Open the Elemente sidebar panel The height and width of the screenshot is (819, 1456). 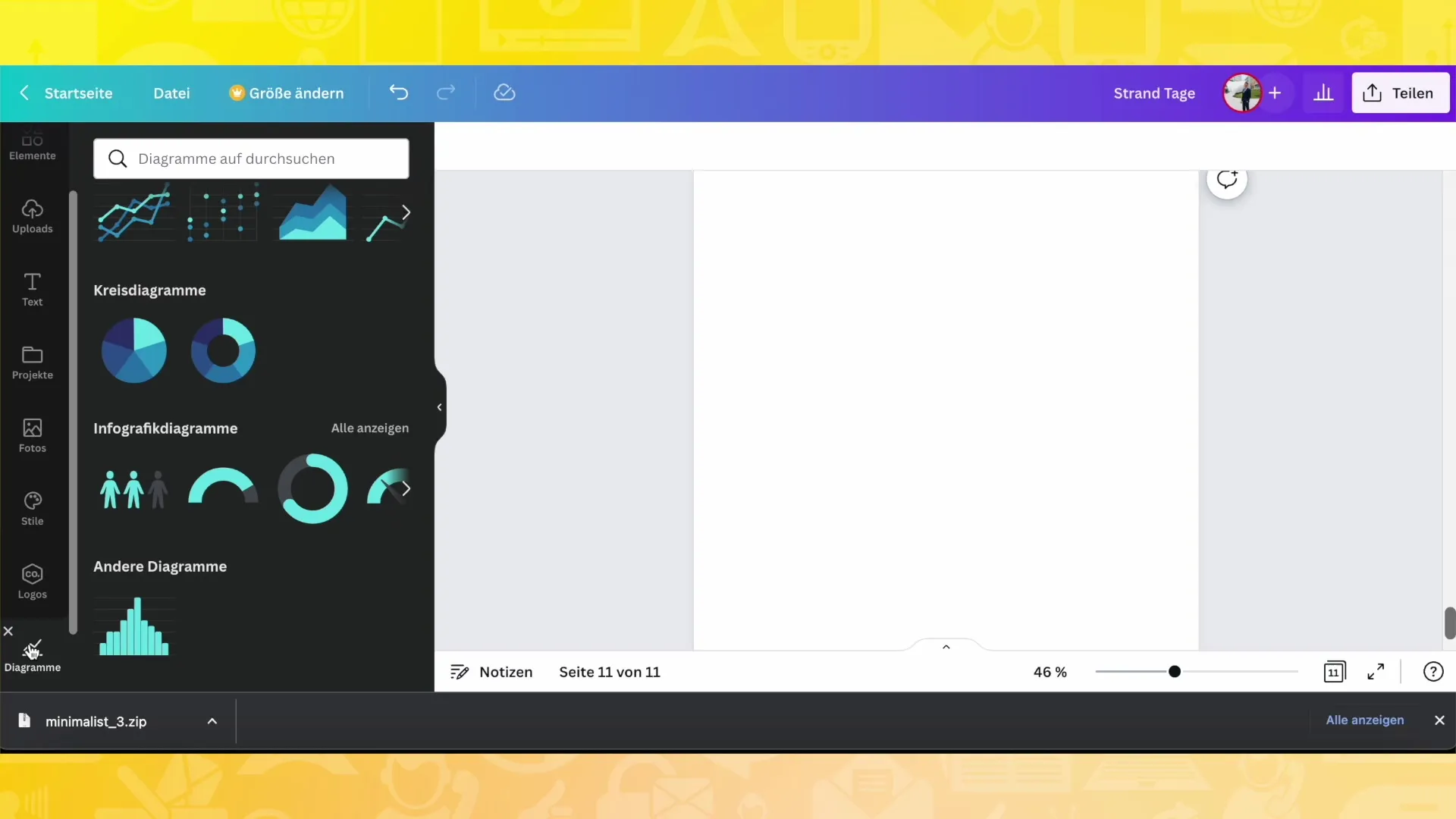(33, 146)
